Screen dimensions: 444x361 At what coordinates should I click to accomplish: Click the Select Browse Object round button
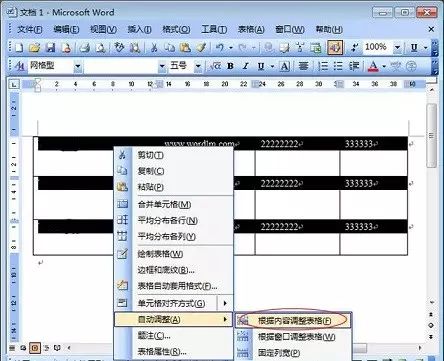tap(431, 325)
